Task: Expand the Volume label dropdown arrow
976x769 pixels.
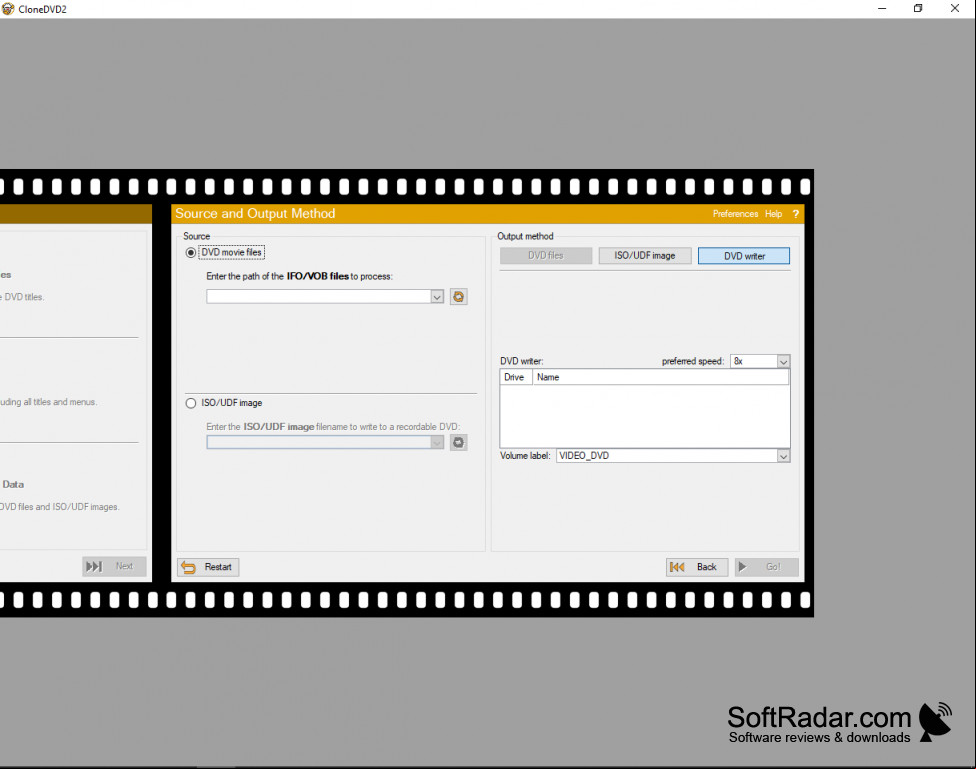Action: click(783, 456)
